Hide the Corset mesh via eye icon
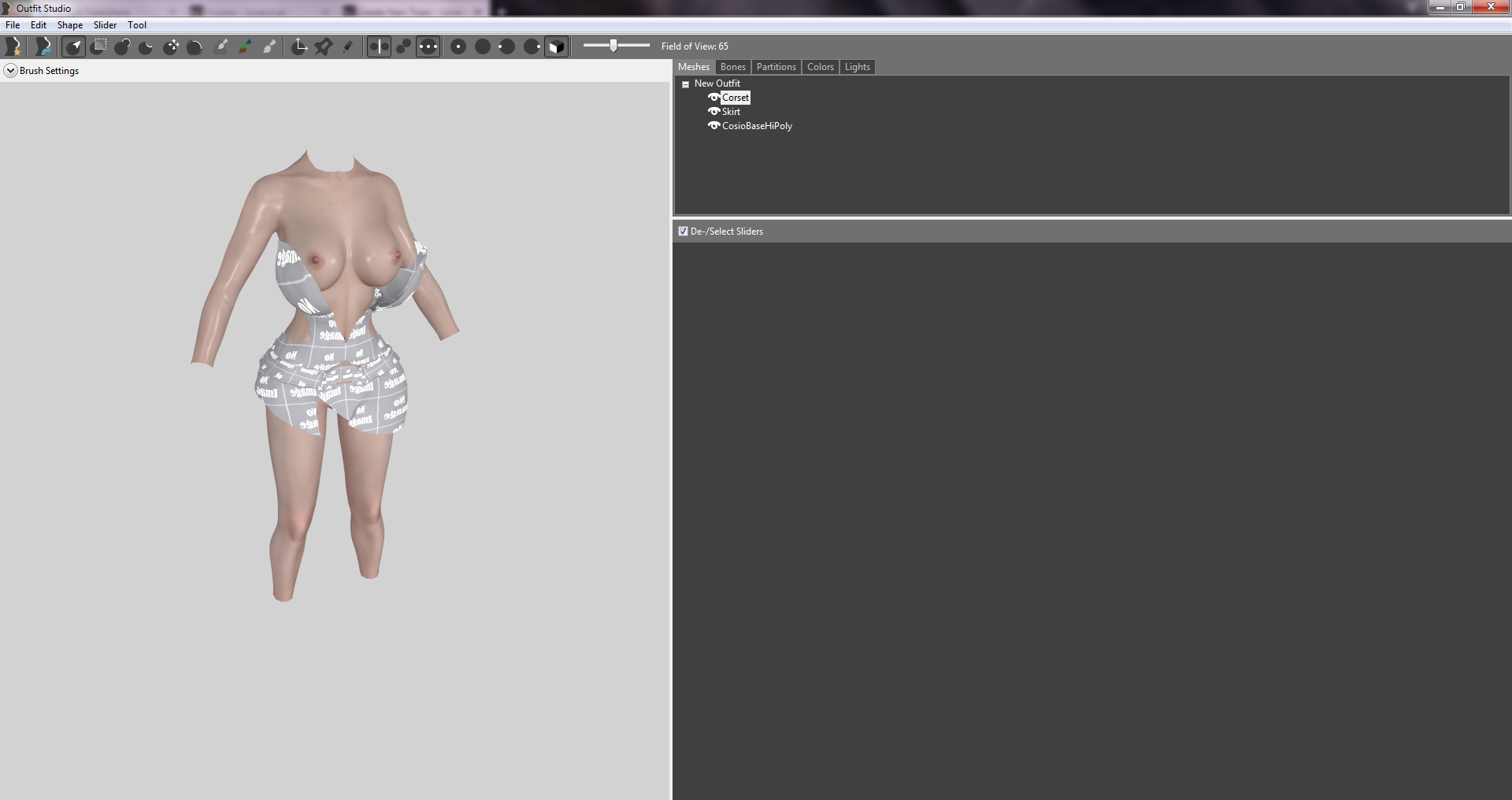1512x800 pixels. (713, 98)
